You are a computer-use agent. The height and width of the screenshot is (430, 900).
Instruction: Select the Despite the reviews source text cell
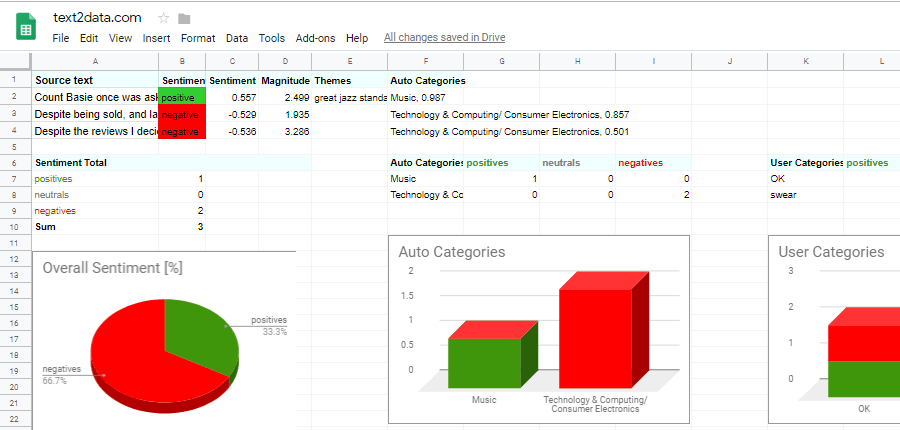[95, 131]
